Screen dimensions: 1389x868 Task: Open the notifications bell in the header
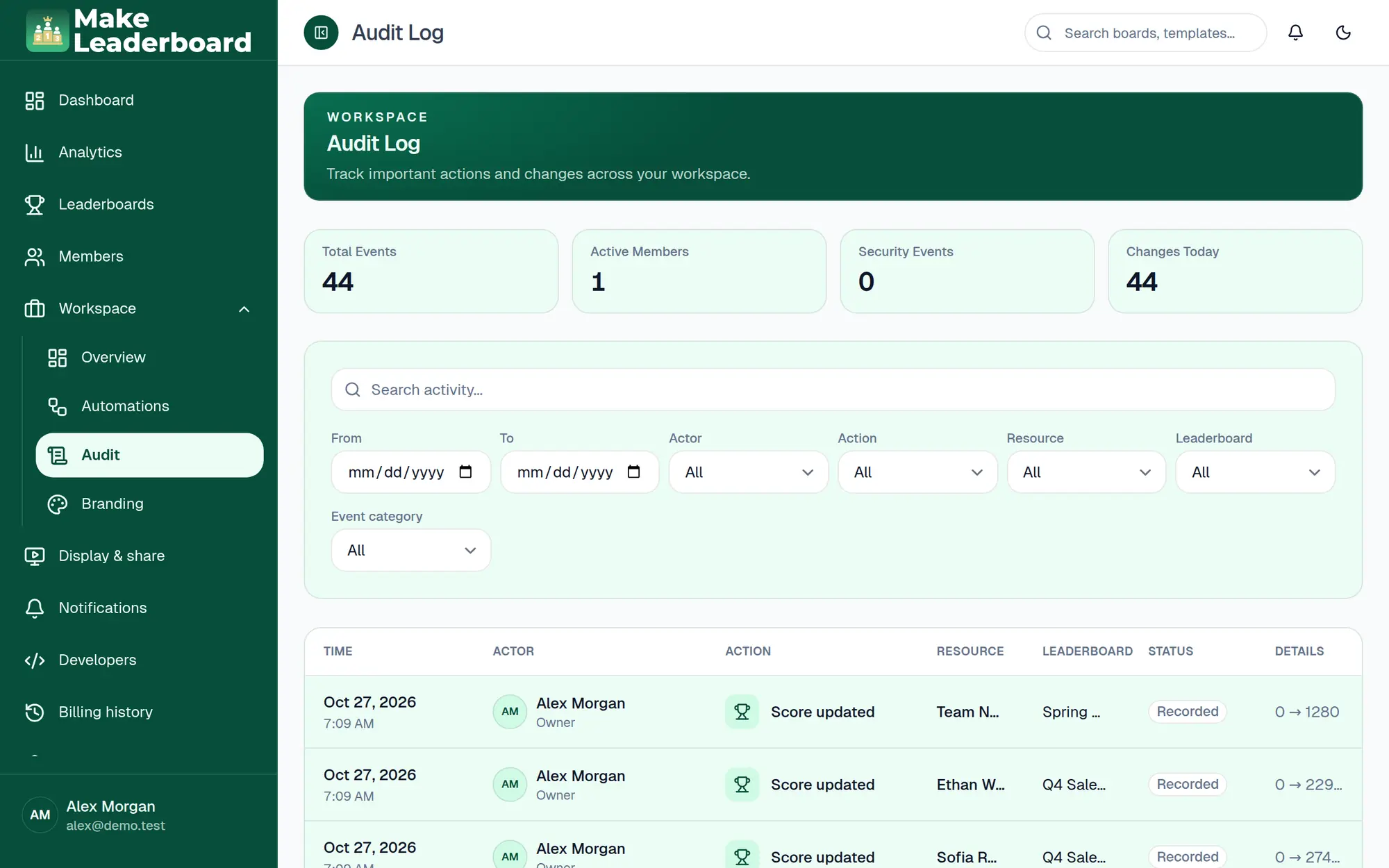point(1295,33)
